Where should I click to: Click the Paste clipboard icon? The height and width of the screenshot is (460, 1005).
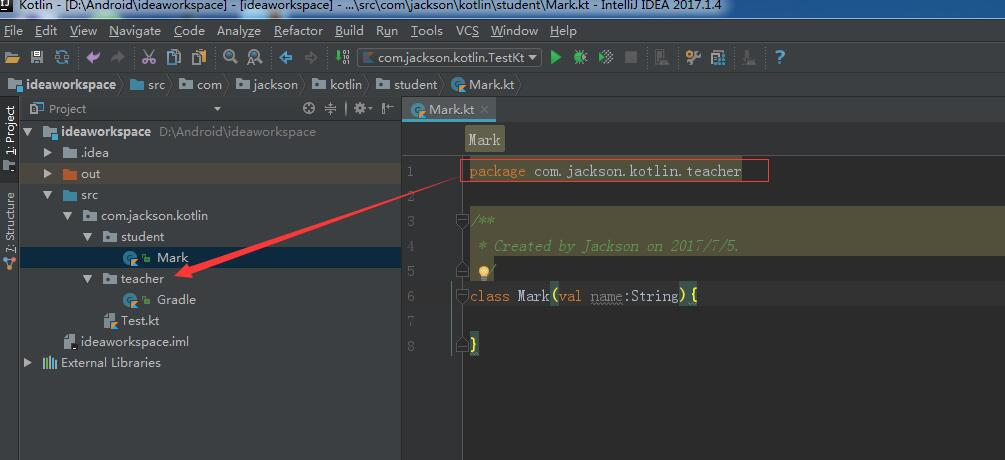(x=199, y=58)
